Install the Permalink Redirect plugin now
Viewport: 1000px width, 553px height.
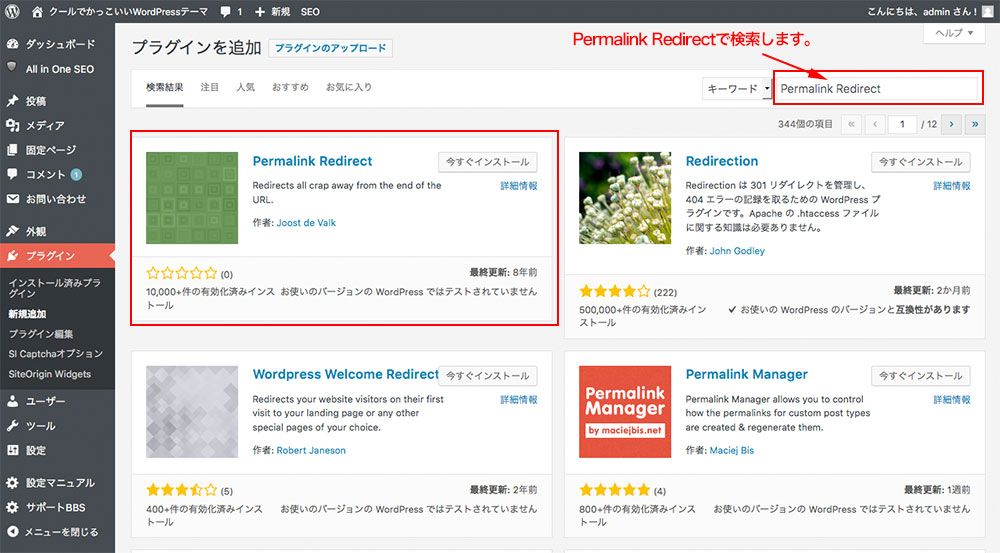coord(488,162)
